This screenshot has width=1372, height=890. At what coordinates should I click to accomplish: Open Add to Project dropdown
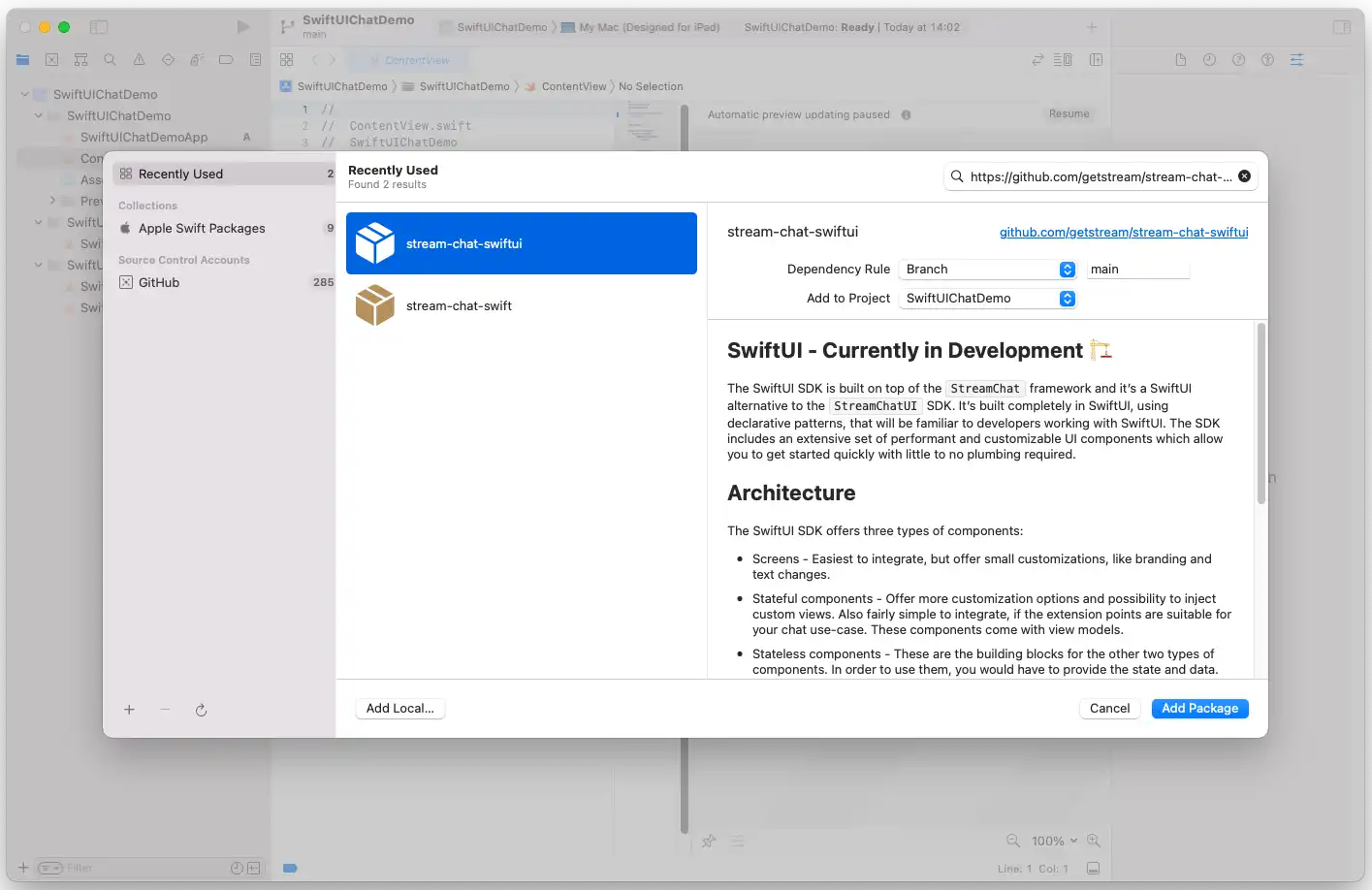(x=987, y=299)
